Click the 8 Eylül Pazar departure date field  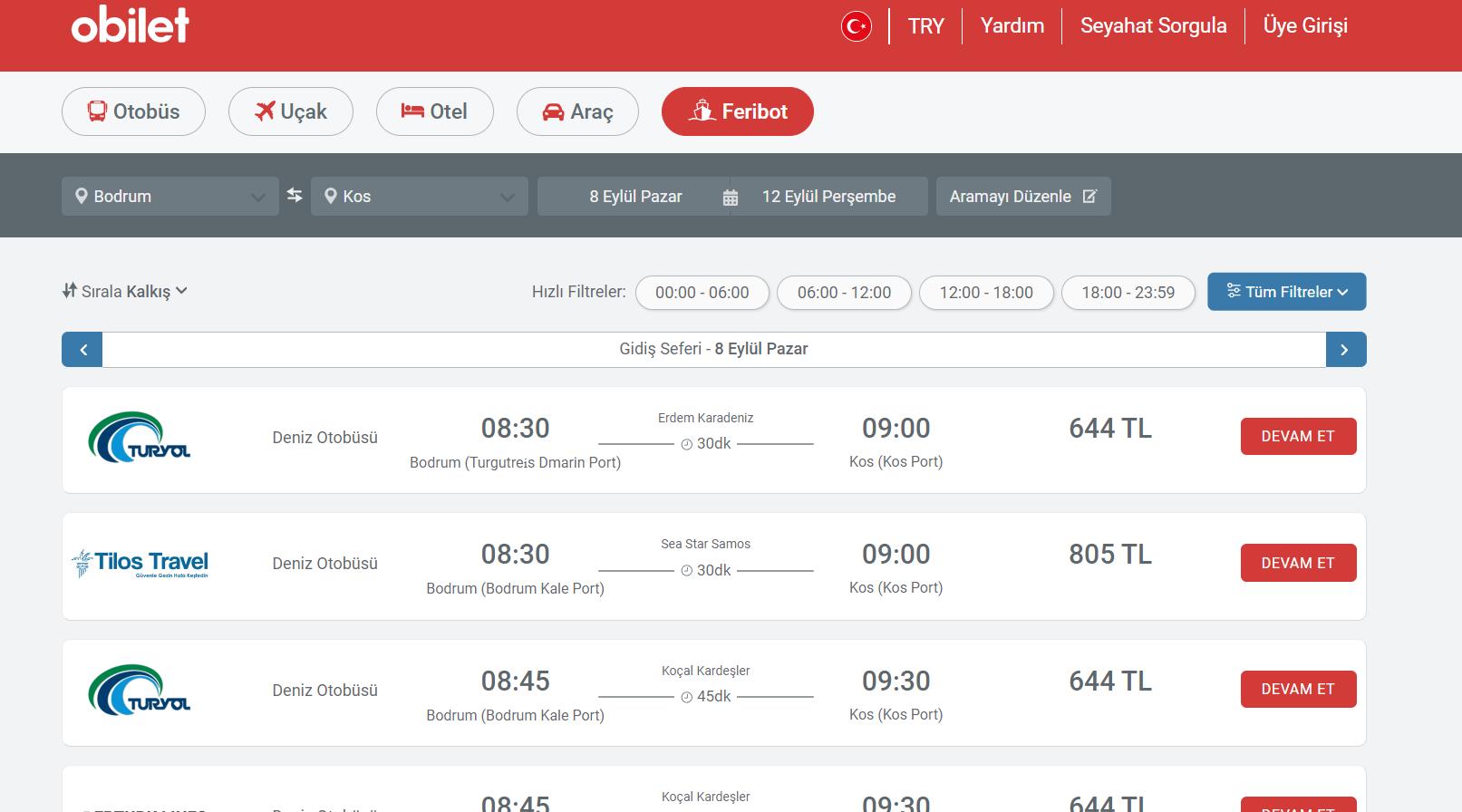click(634, 197)
